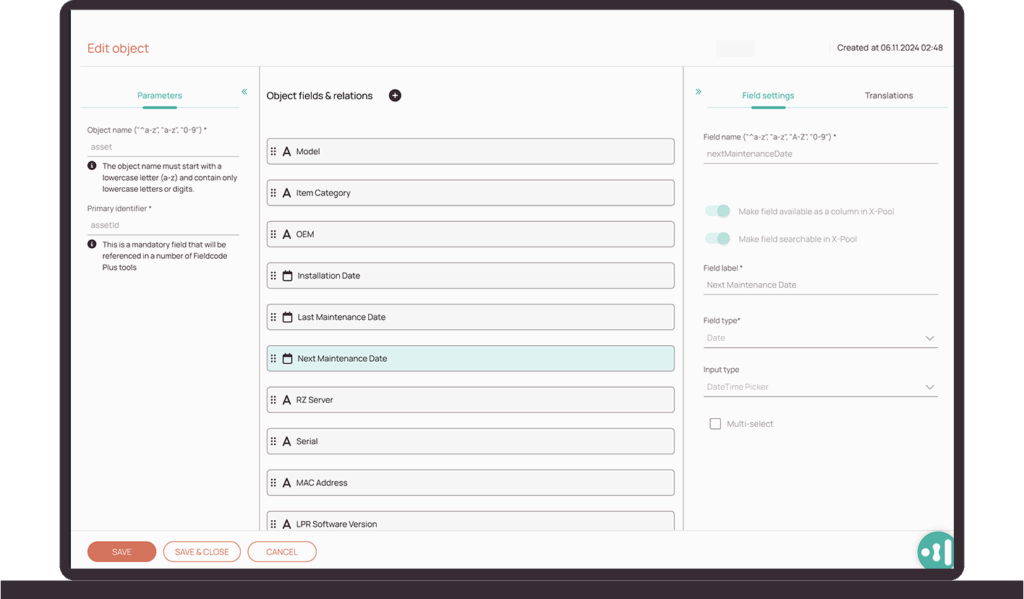Click the calendar icon on Last Maintenance Date
Viewport: 1024px width, 599px height.
click(x=287, y=317)
